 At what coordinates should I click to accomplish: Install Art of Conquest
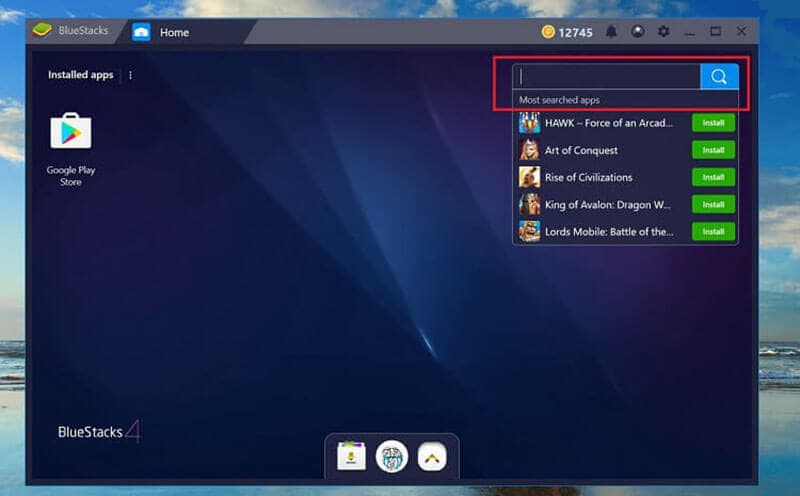(713, 150)
